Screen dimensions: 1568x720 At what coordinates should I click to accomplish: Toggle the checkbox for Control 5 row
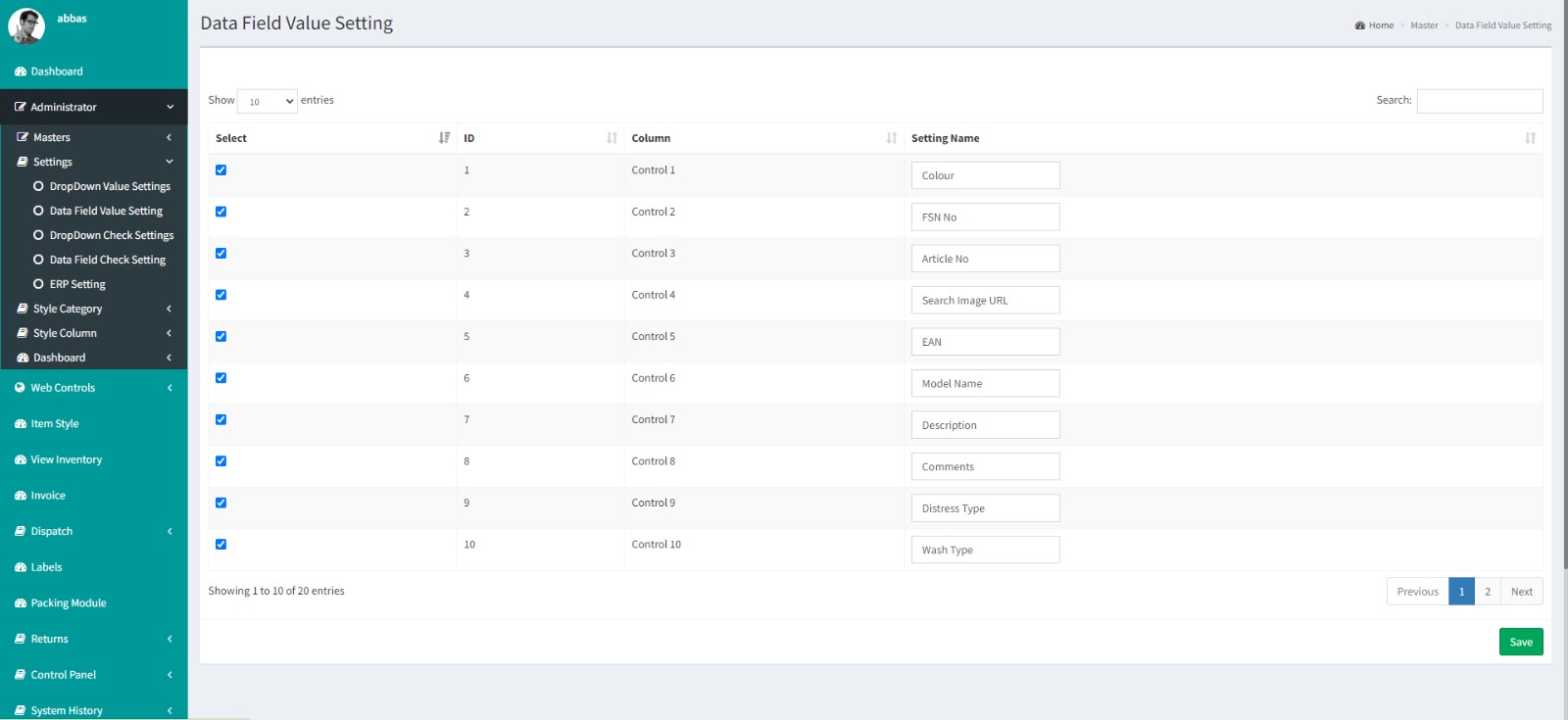click(x=220, y=337)
